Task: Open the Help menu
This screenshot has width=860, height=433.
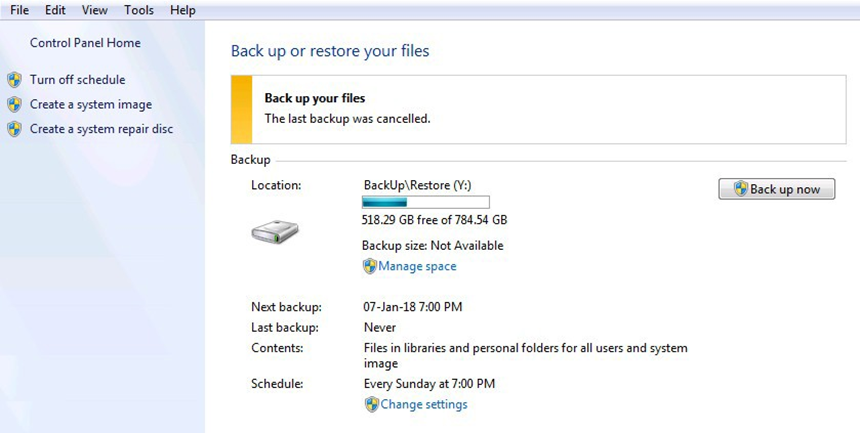Action: pyautogui.click(x=183, y=10)
